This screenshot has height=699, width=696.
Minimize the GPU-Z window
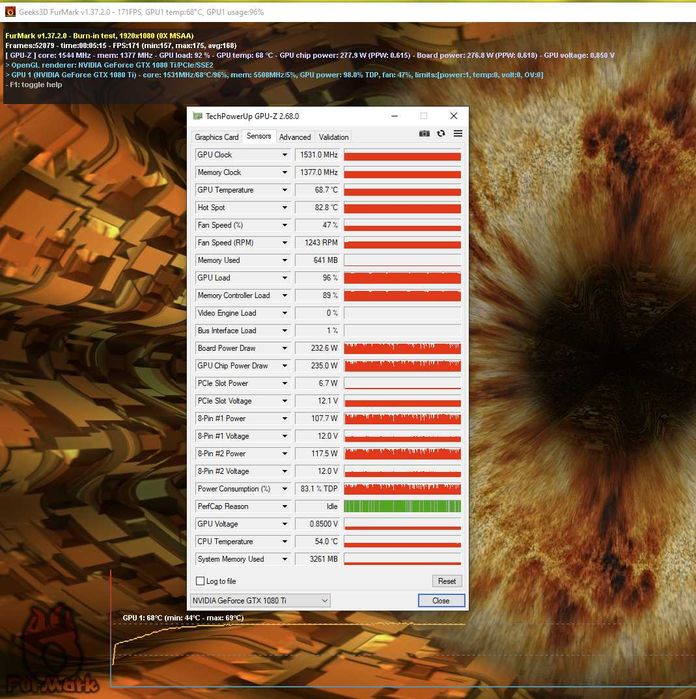point(395,116)
